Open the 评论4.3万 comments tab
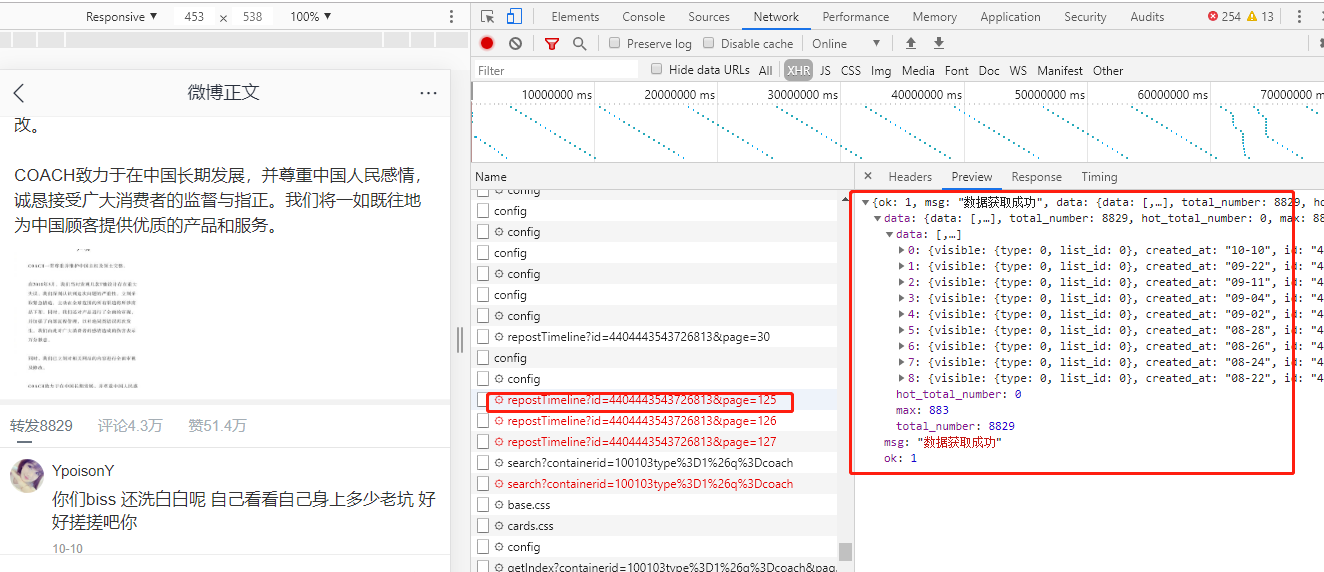The image size is (1324, 572). [130, 425]
